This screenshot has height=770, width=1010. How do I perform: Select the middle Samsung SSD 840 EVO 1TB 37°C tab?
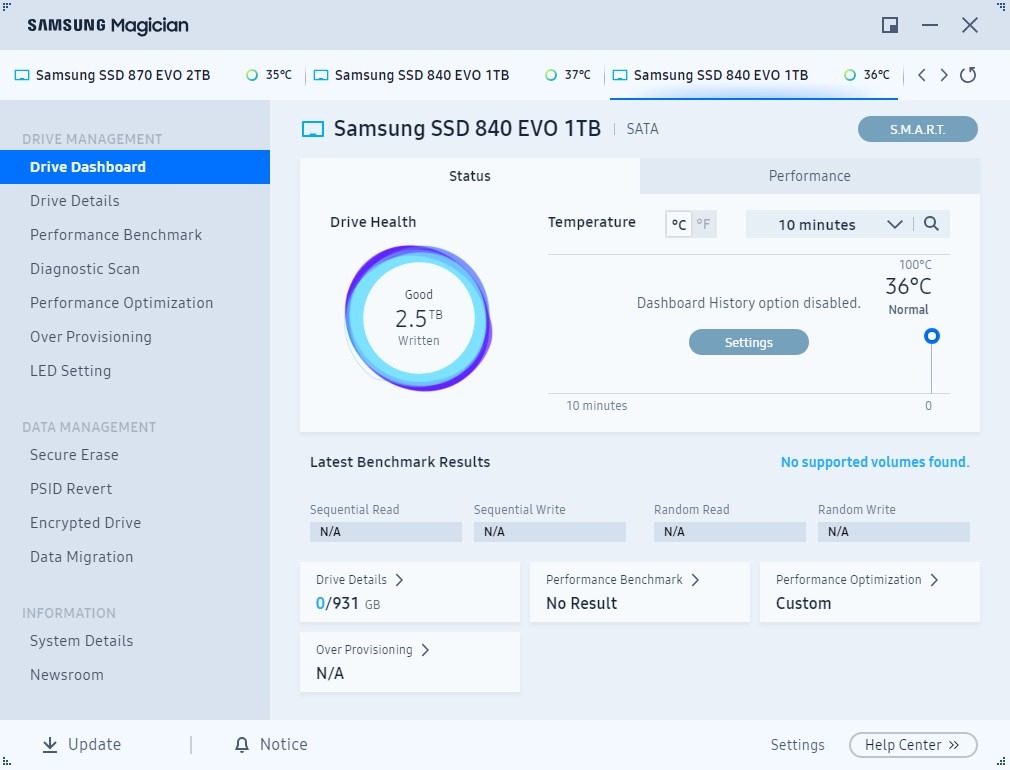455,75
